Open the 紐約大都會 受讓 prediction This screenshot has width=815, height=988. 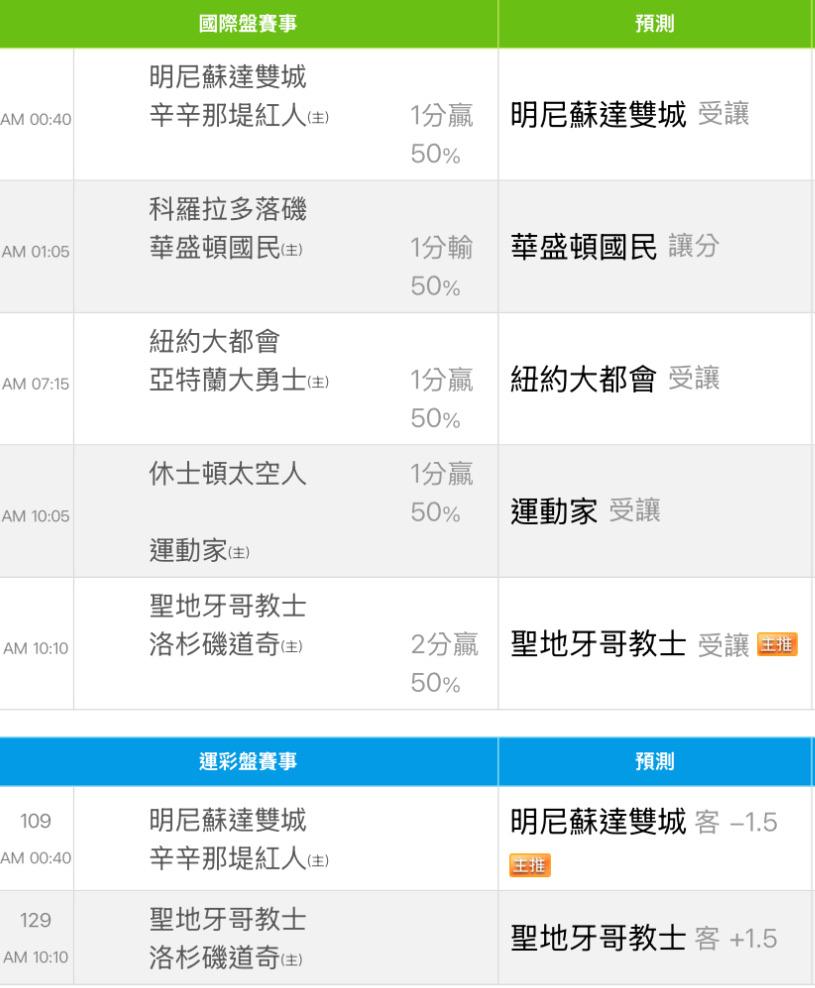(x=615, y=379)
